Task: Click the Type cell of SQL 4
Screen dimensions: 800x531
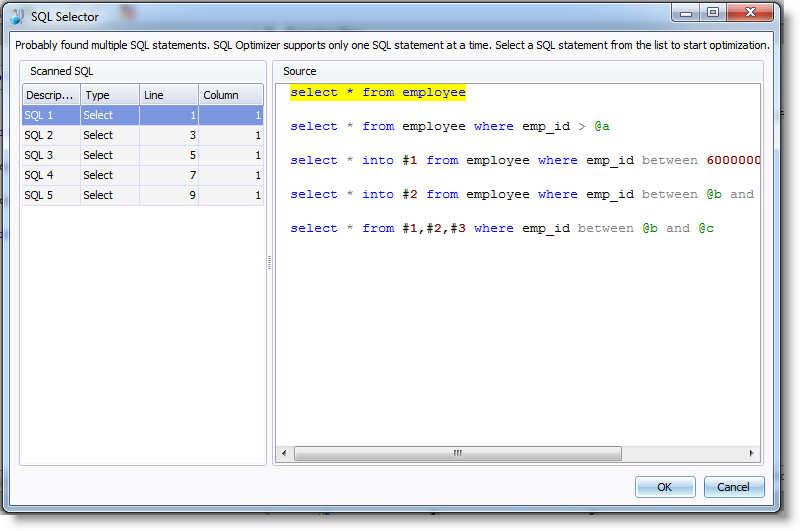Action: 110,175
